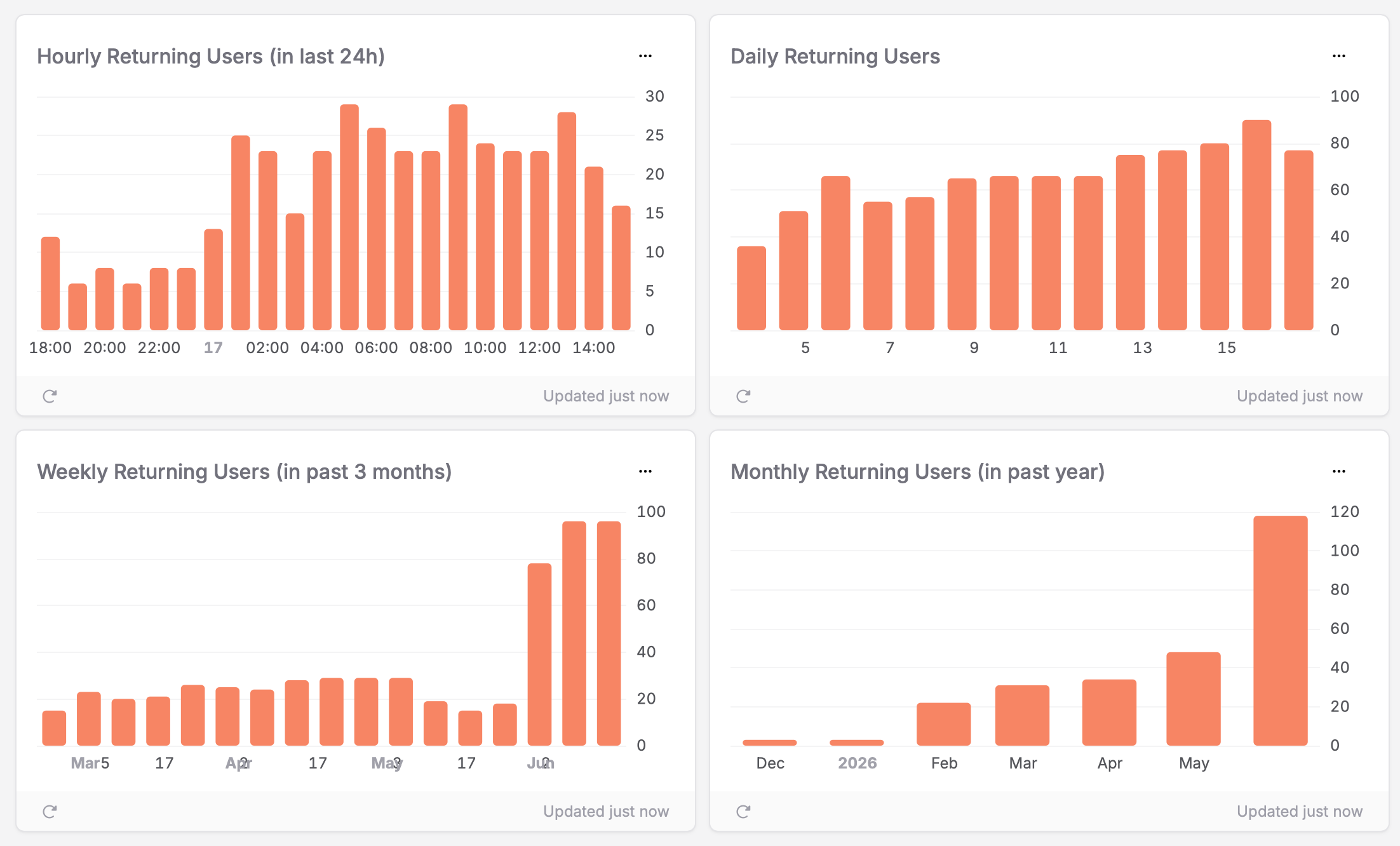
Task: Click 'Updated just now' in the Weekly card
Action: [x=606, y=812]
